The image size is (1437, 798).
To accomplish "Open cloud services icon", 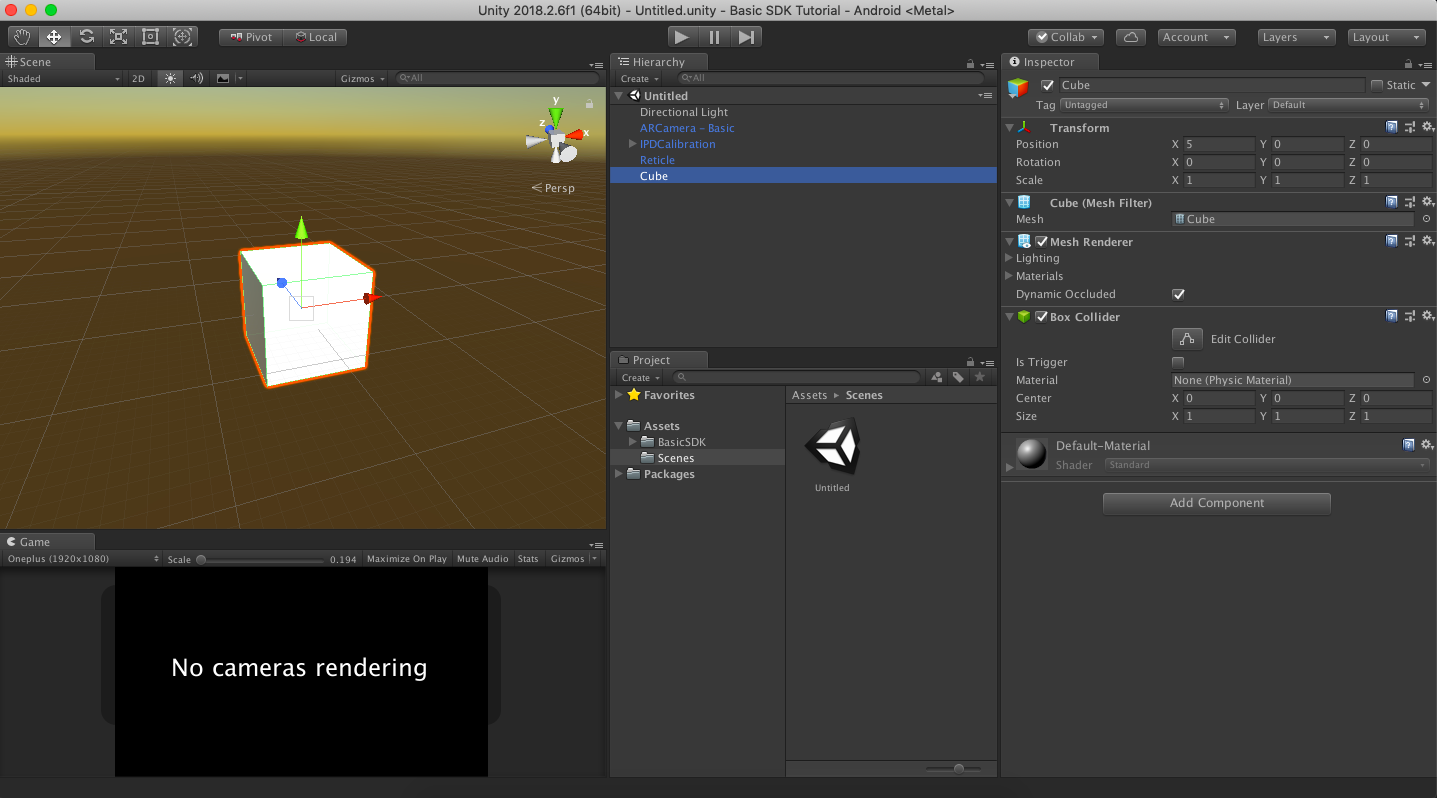I will pyautogui.click(x=1131, y=37).
